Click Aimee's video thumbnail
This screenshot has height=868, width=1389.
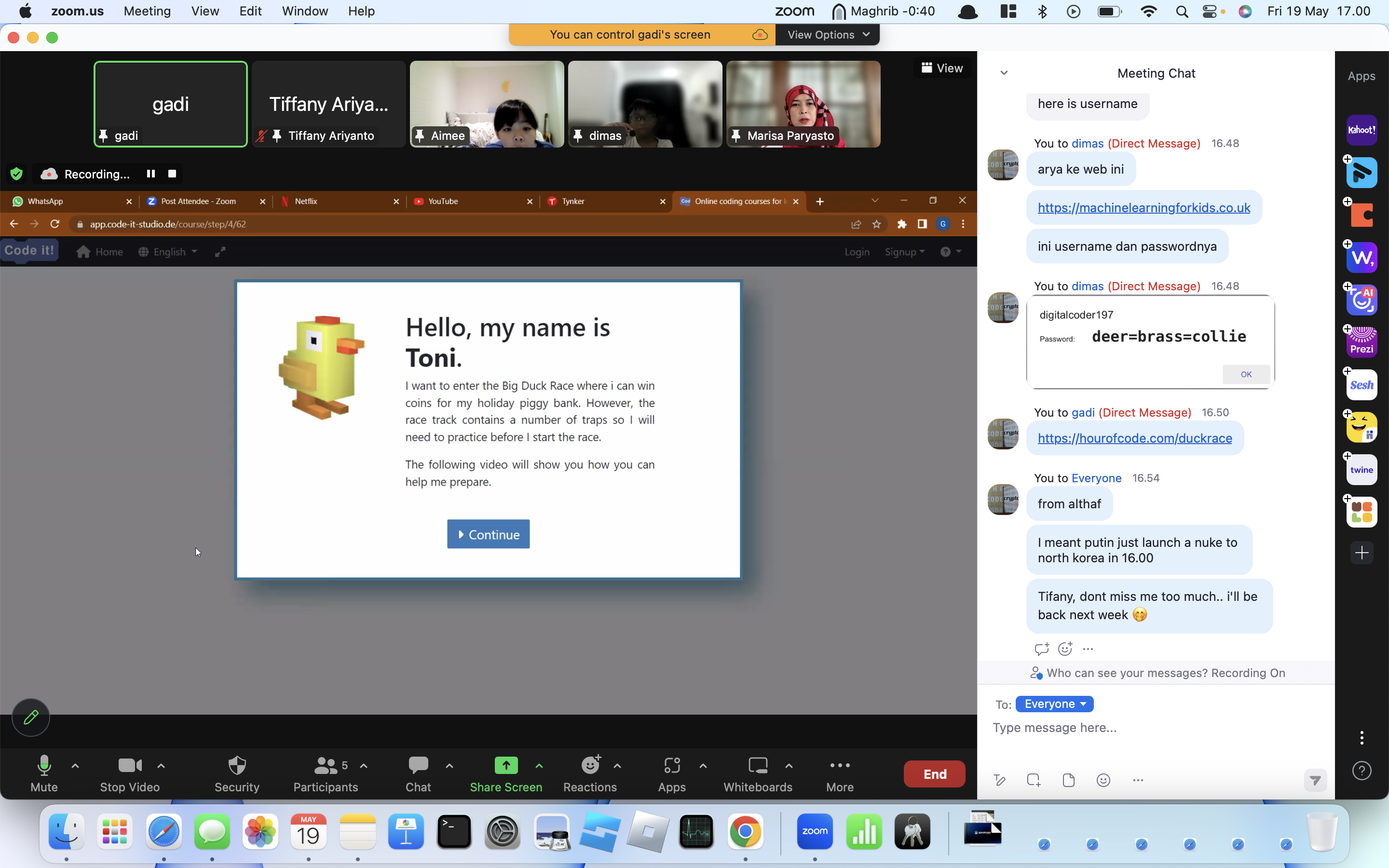coord(487,104)
